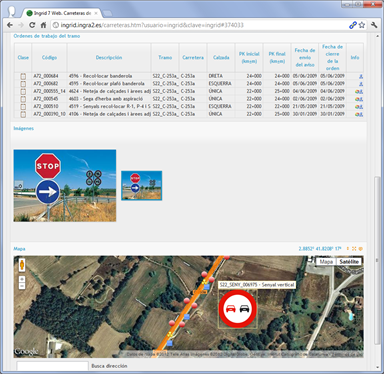Click the map zoom-out minus button
Viewport: 384px width, 374px height.
(22, 286)
